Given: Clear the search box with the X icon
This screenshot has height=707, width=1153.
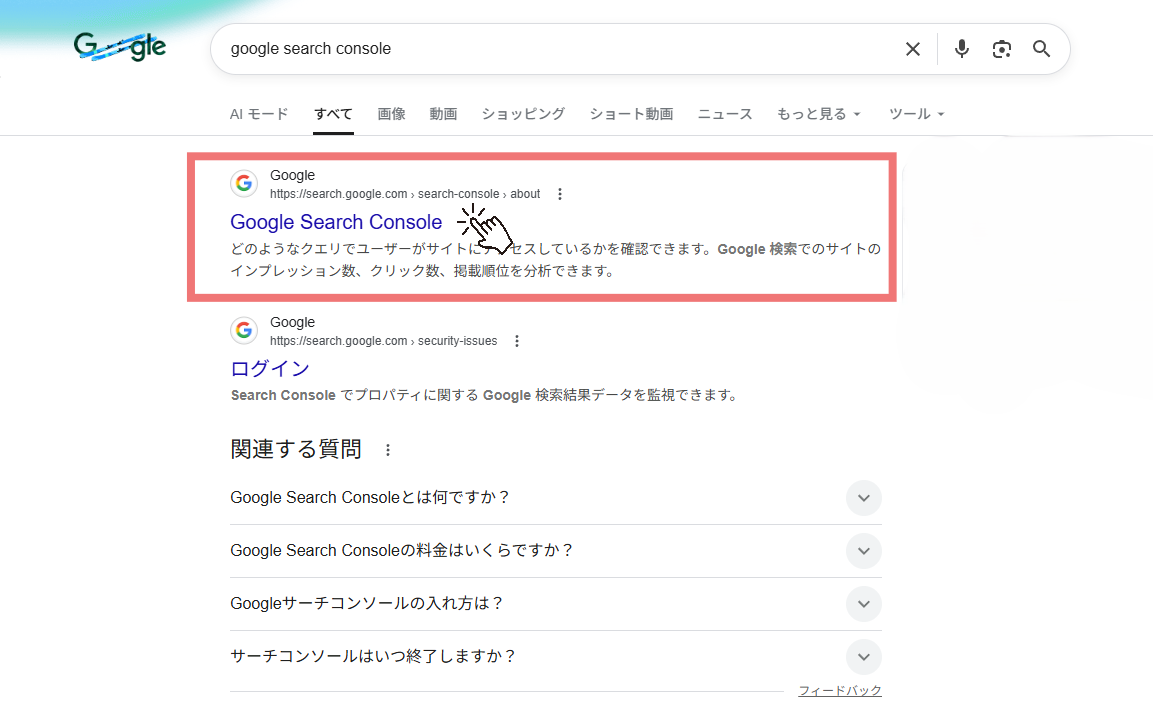Looking at the screenshot, I should [912, 48].
